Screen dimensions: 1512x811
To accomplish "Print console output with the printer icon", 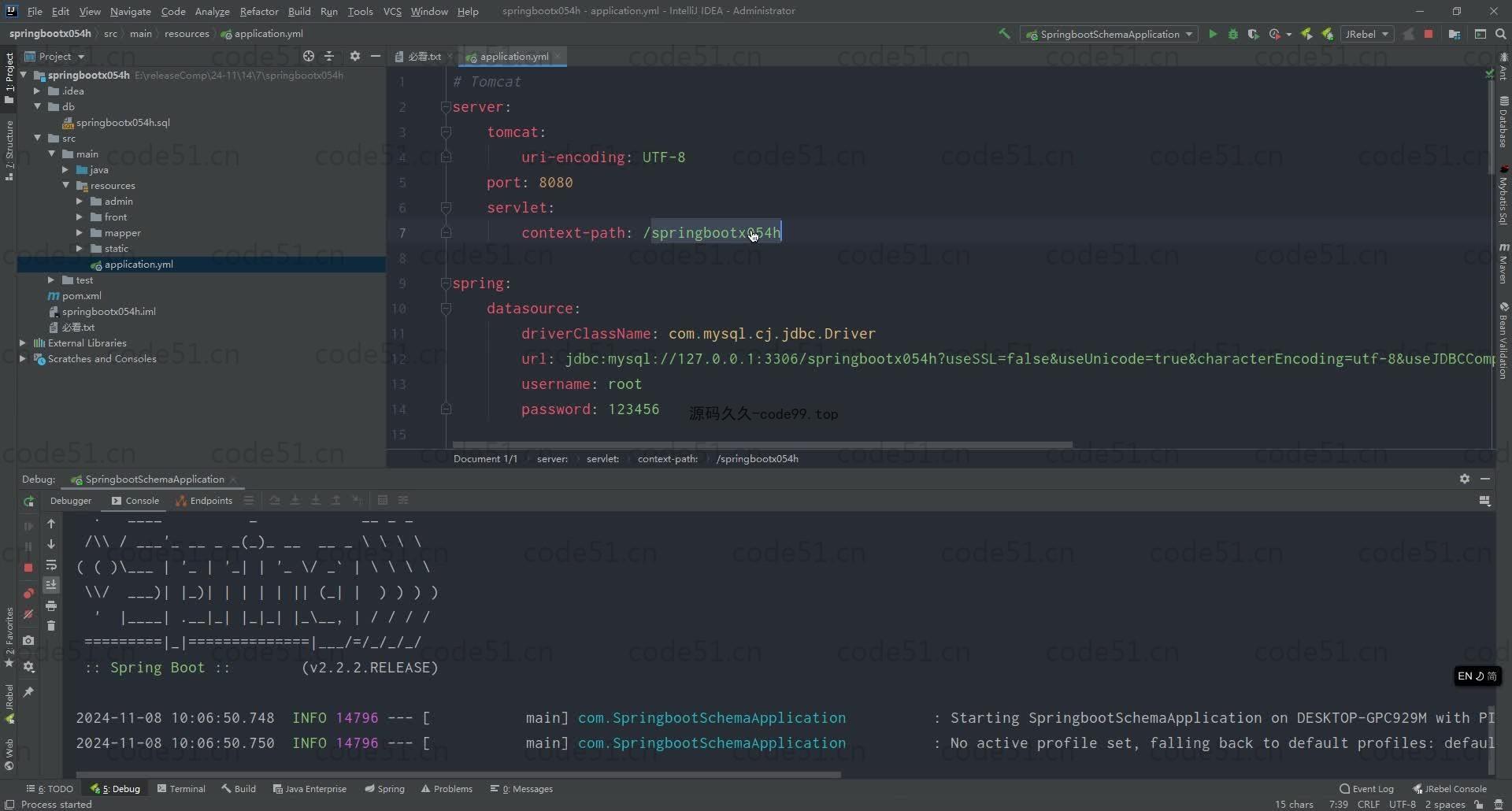I will pyautogui.click(x=51, y=605).
